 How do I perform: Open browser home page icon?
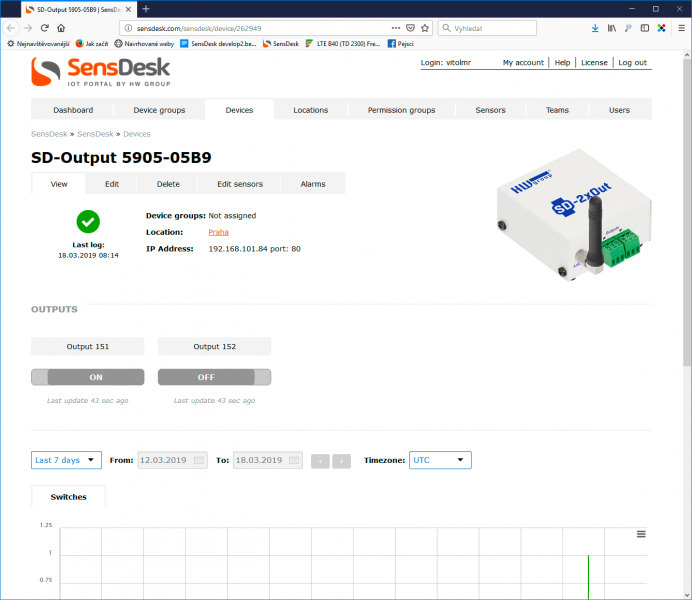[x=61, y=28]
